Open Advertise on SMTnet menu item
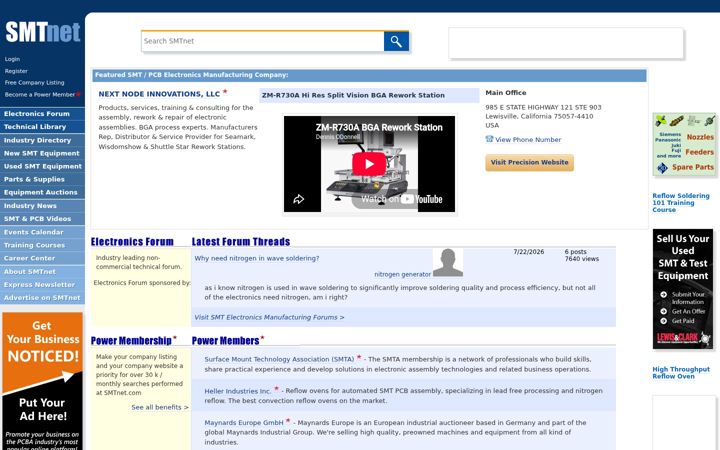720x450 pixels. (42, 298)
